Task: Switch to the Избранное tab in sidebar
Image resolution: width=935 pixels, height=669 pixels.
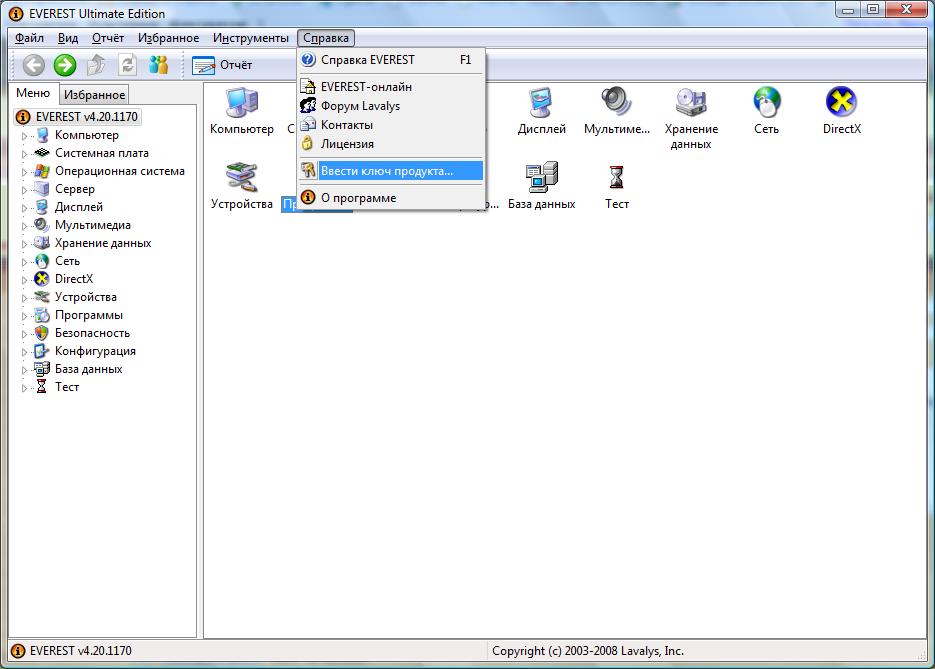Action: point(94,95)
